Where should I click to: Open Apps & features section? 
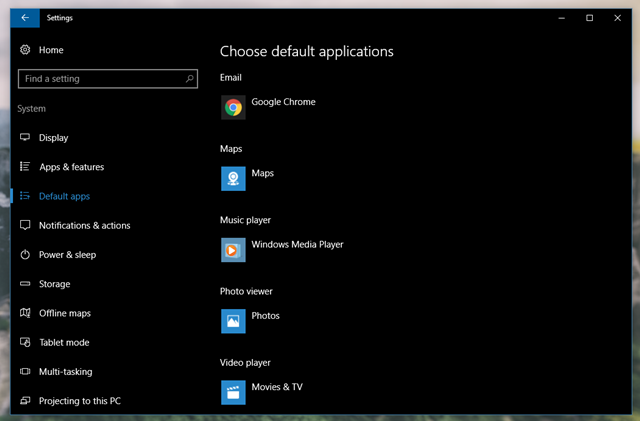point(71,167)
